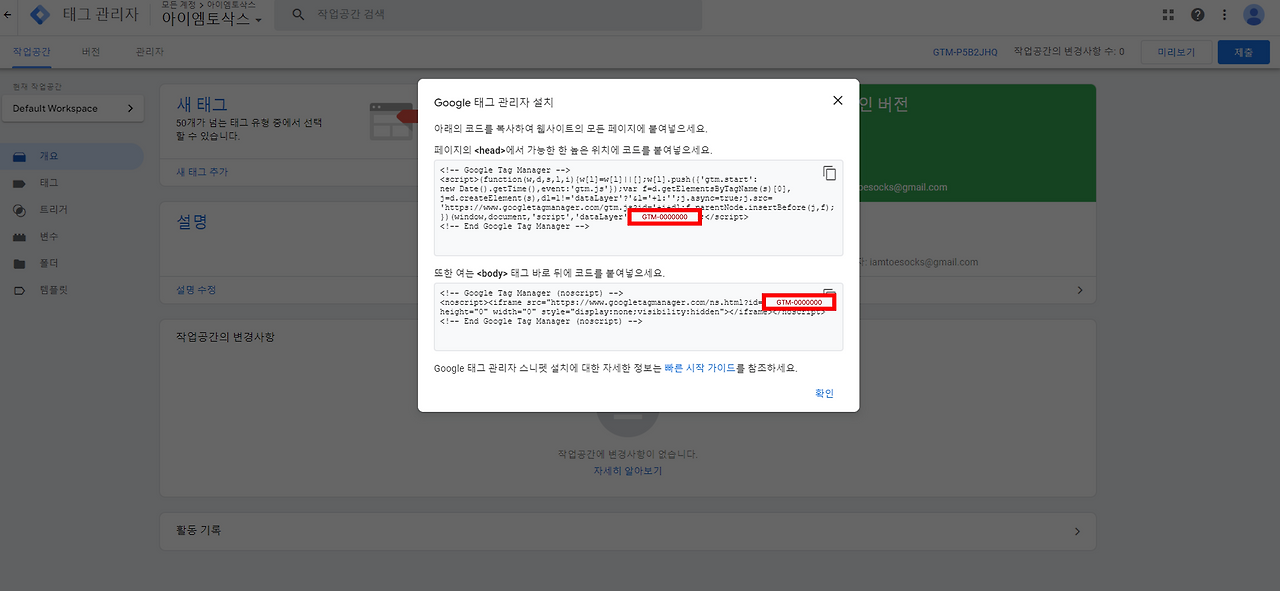Click the 확인 button in the dialog
Image resolution: width=1280 pixels, height=591 pixels.
click(x=824, y=393)
